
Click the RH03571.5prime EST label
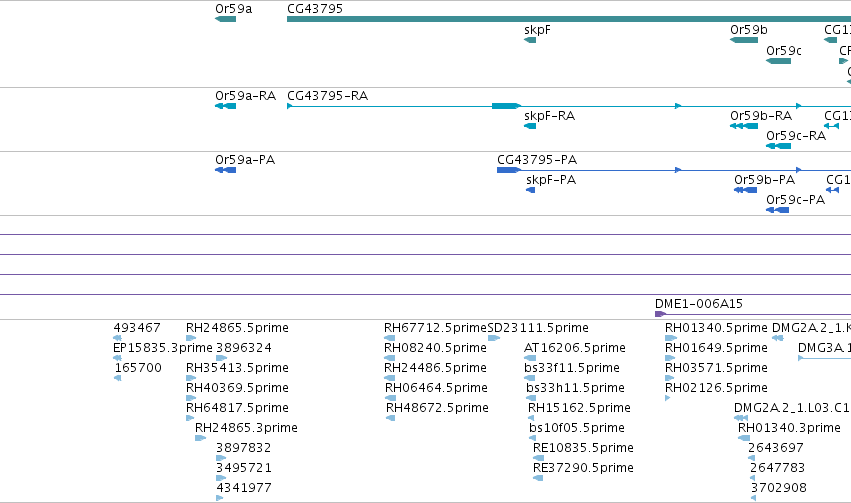[x=716, y=368]
